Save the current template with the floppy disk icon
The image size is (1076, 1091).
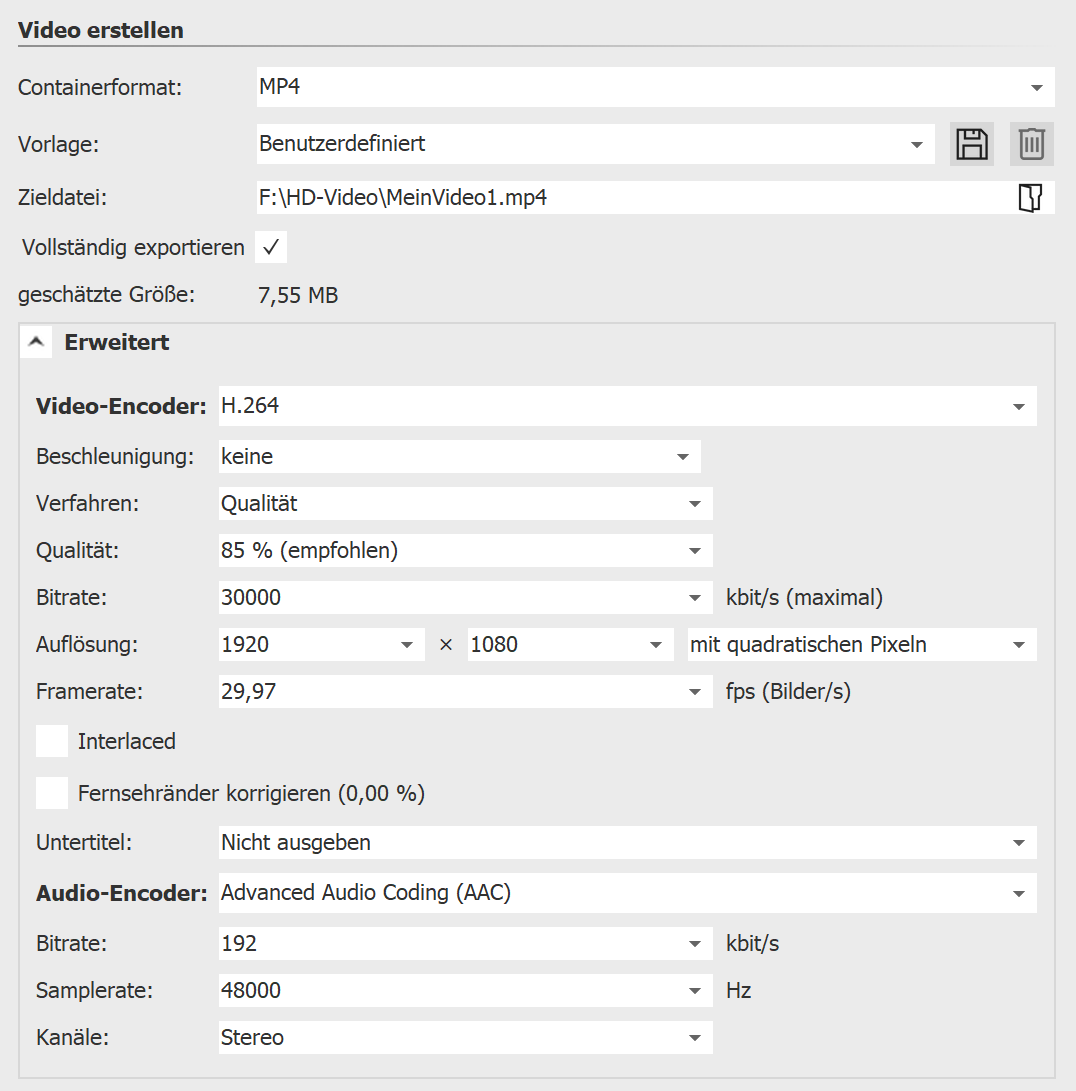tap(971, 144)
